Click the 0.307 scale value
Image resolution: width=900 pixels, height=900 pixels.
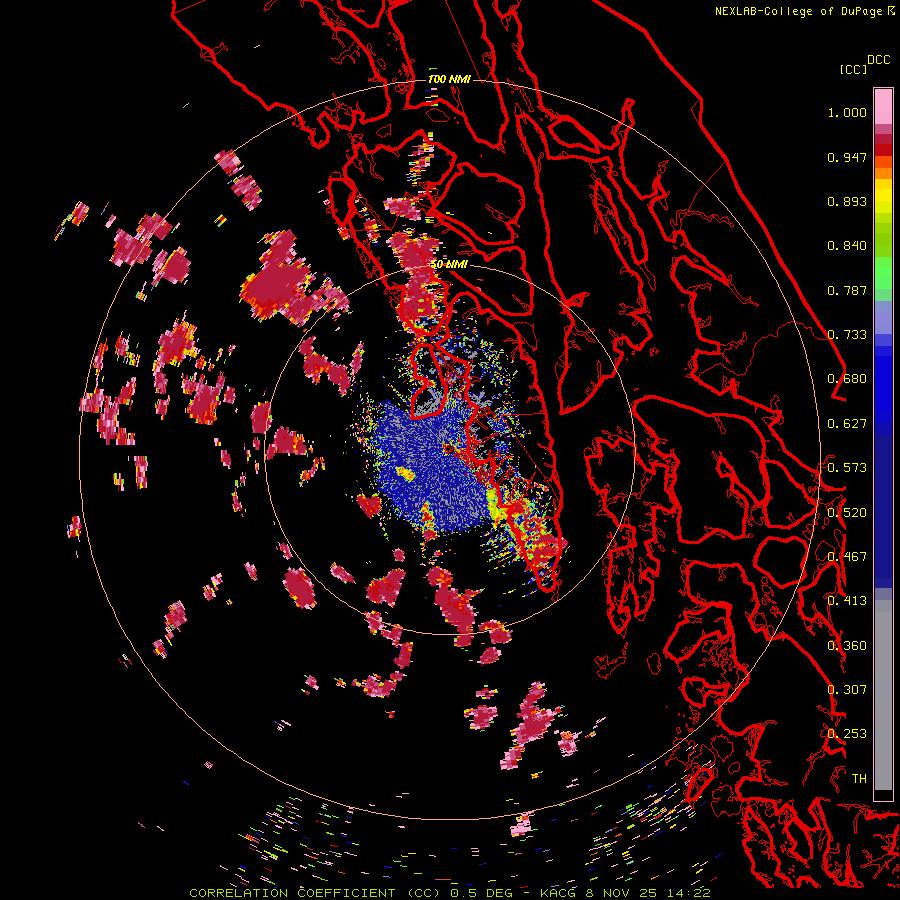pyautogui.click(x=847, y=690)
